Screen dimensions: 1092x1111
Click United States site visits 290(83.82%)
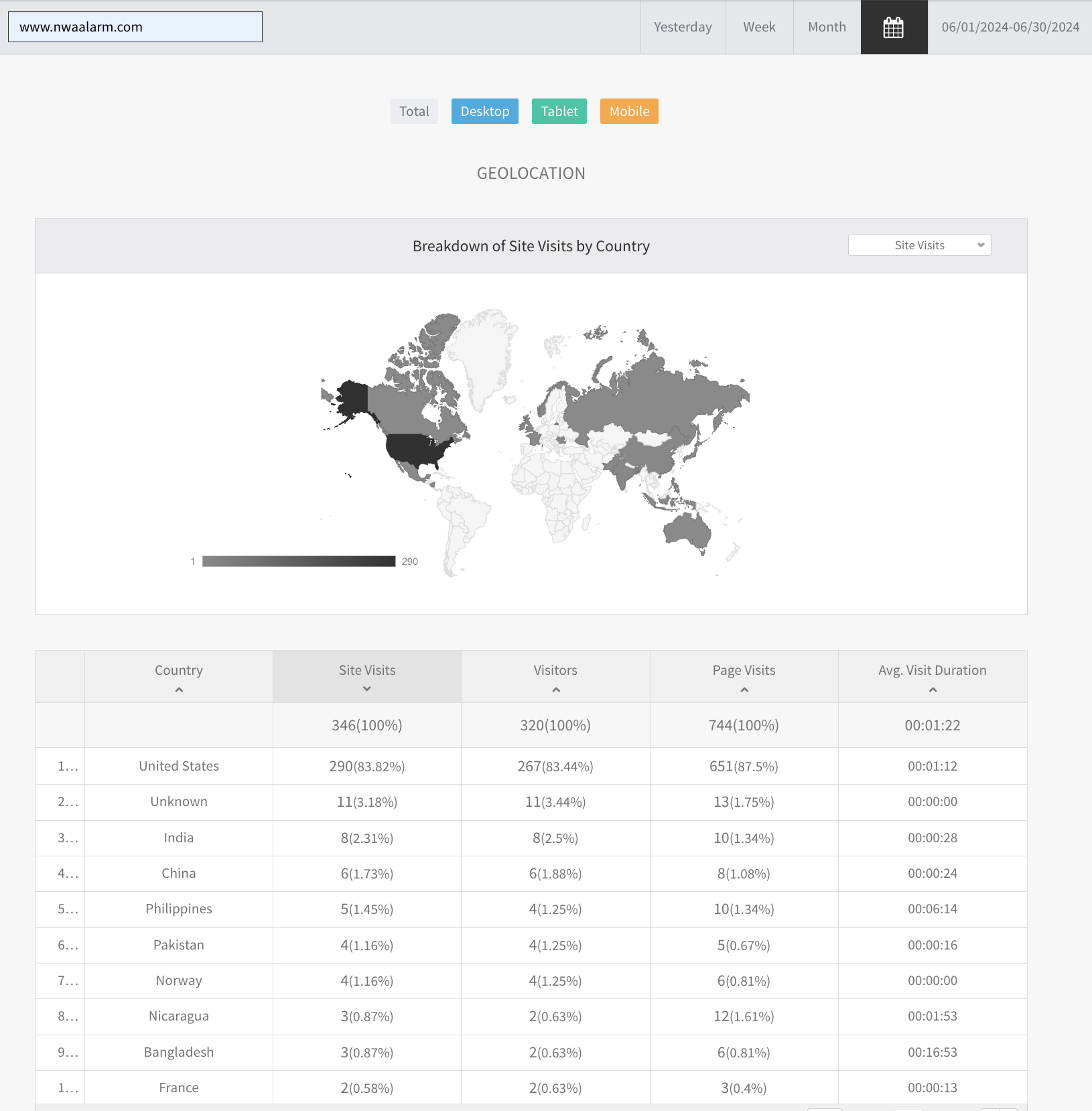tap(367, 767)
